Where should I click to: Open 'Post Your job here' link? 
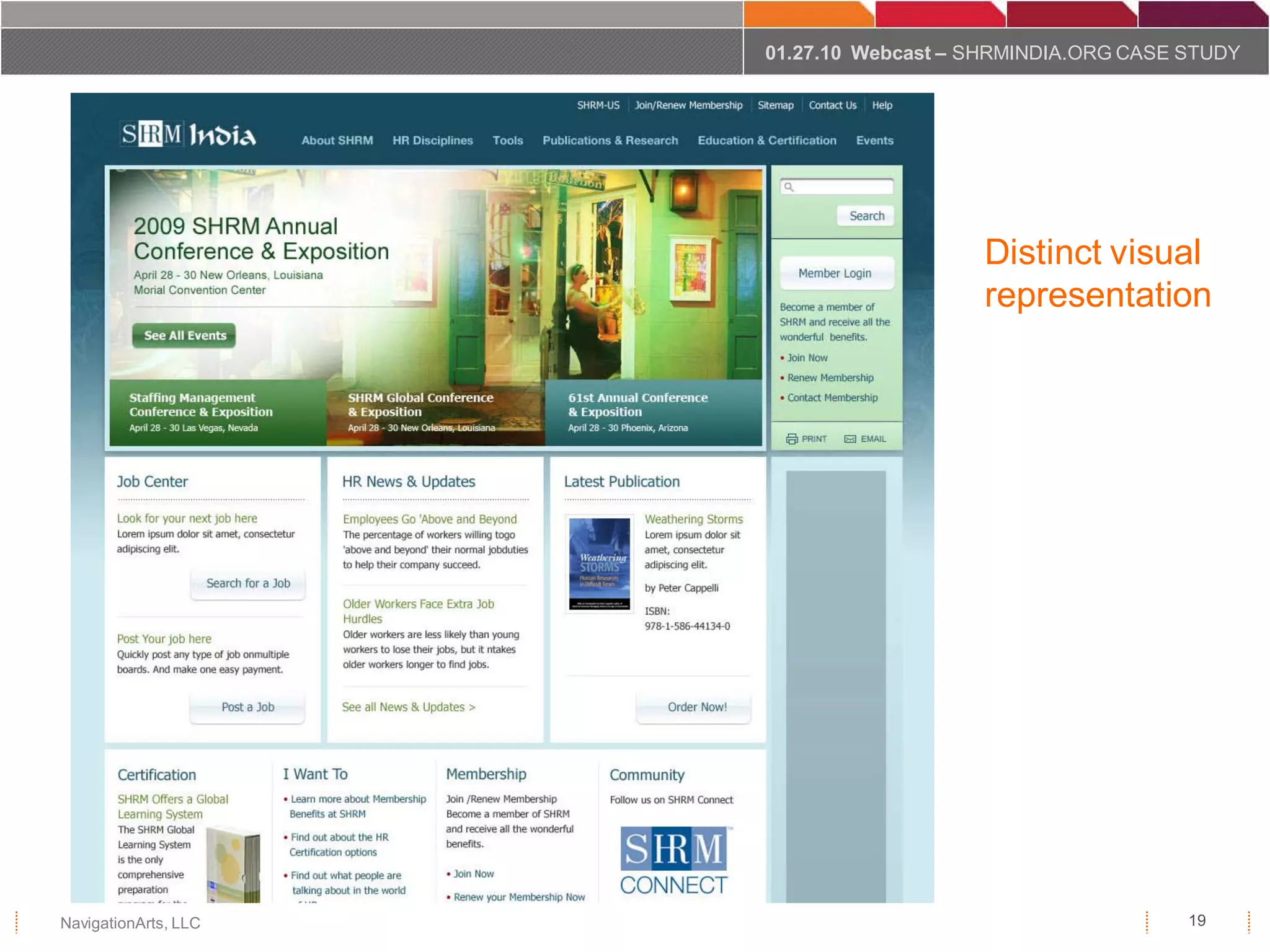coord(164,638)
